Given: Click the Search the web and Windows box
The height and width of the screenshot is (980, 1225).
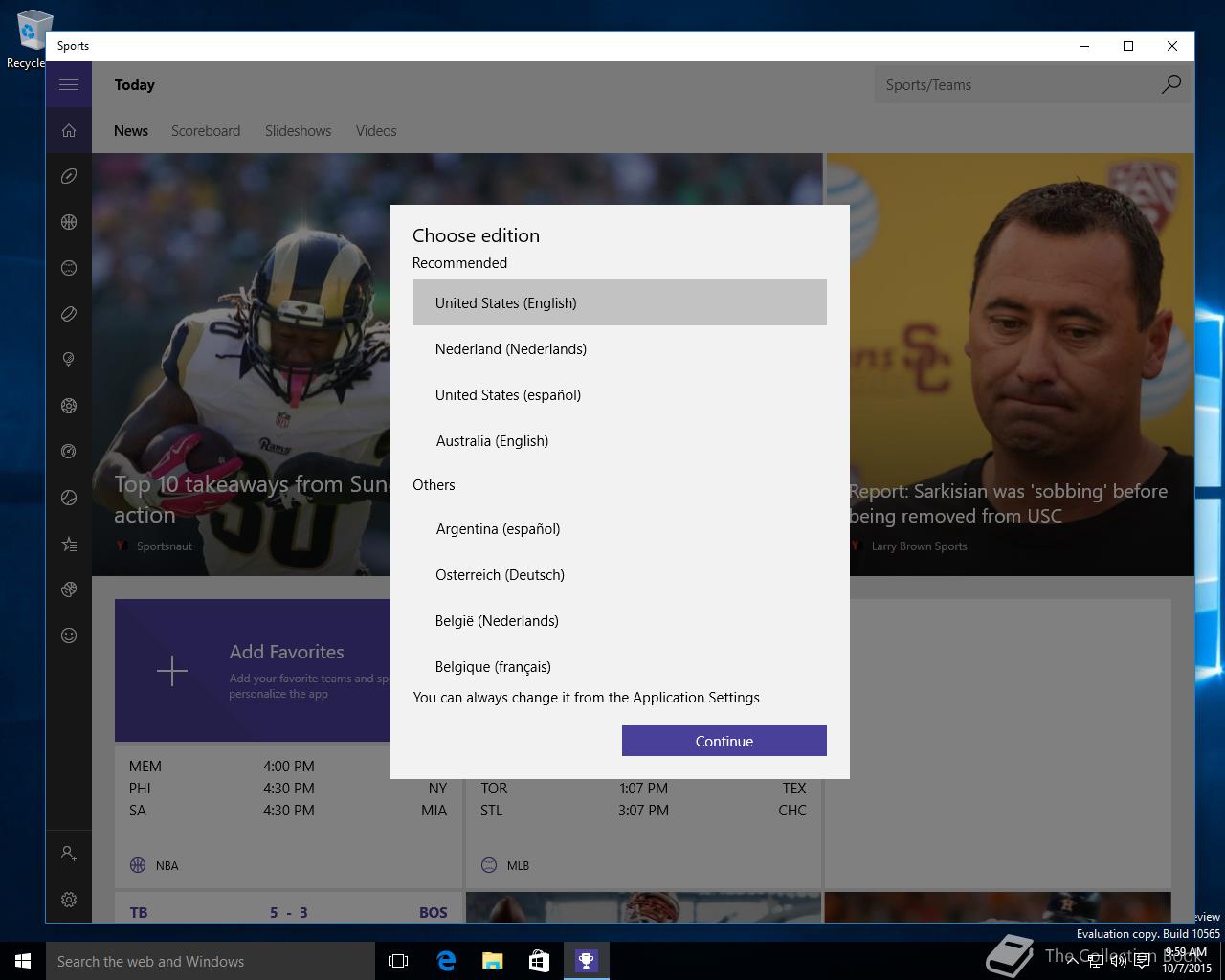Looking at the screenshot, I should click(211, 961).
